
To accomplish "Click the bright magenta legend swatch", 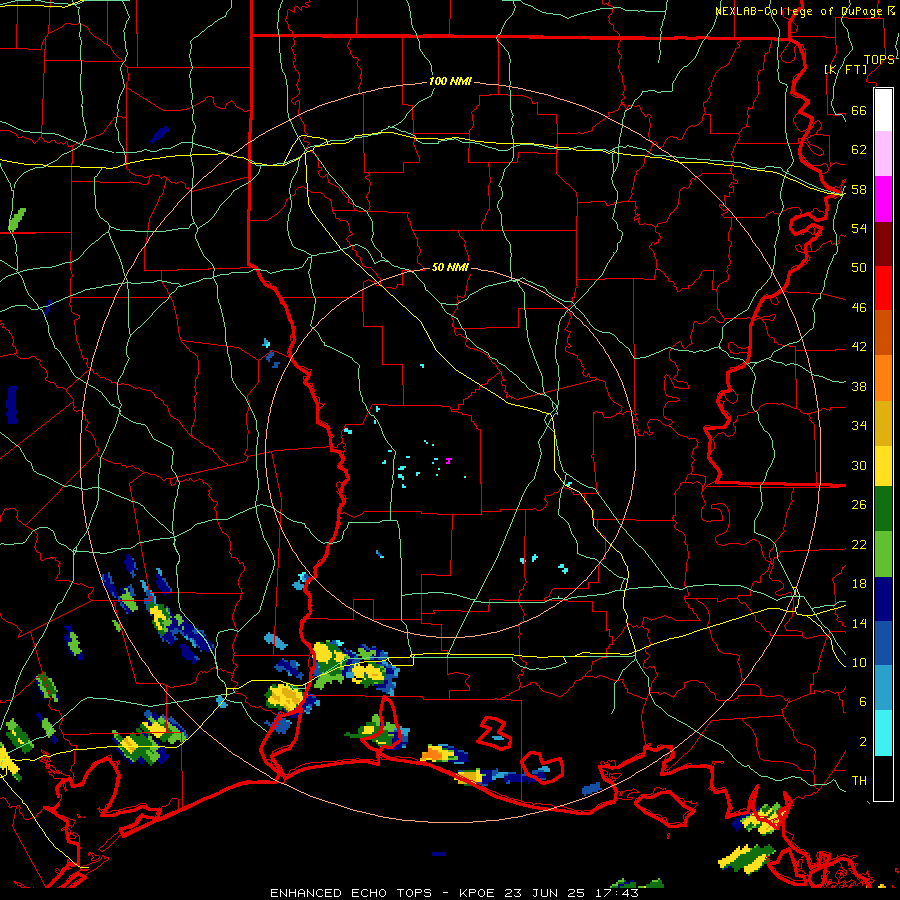I will click(883, 199).
